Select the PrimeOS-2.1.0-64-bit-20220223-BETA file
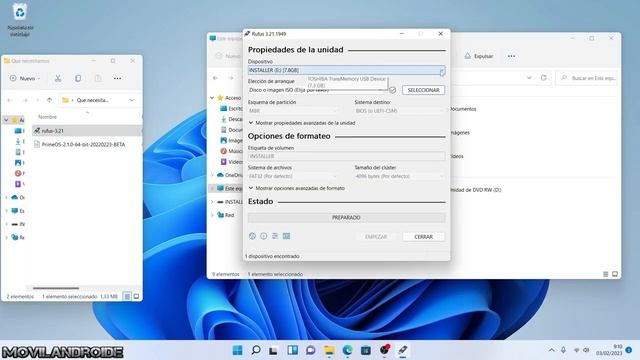 pyautogui.click(x=83, y=144)
